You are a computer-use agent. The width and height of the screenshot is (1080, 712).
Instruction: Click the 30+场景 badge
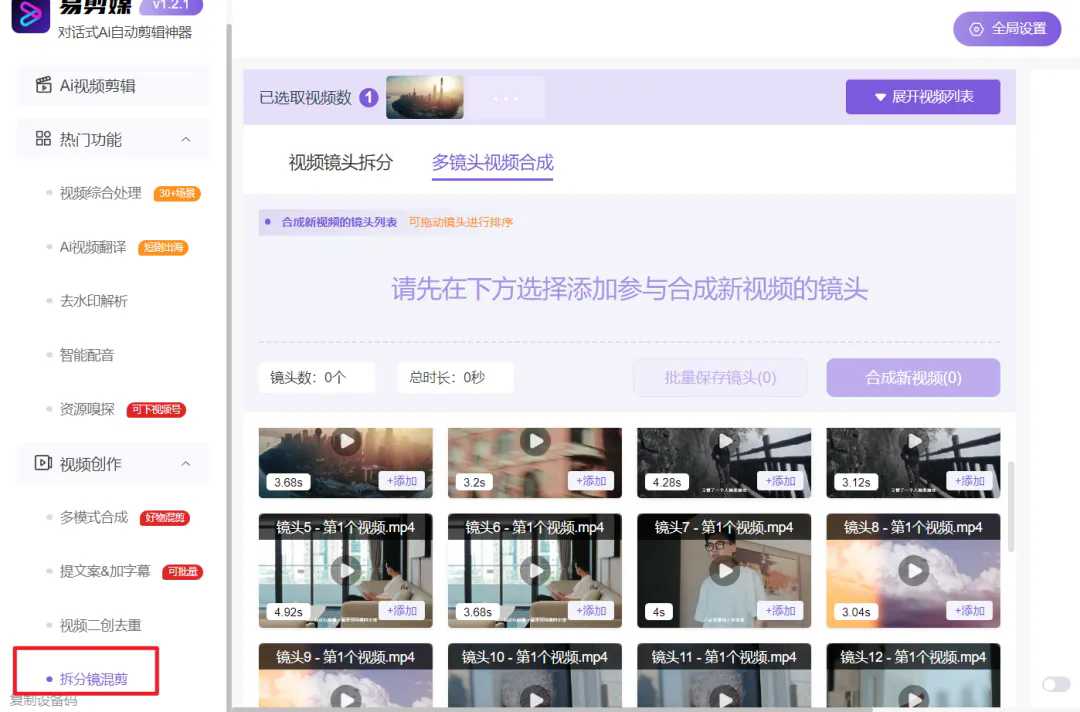[177, 193]
